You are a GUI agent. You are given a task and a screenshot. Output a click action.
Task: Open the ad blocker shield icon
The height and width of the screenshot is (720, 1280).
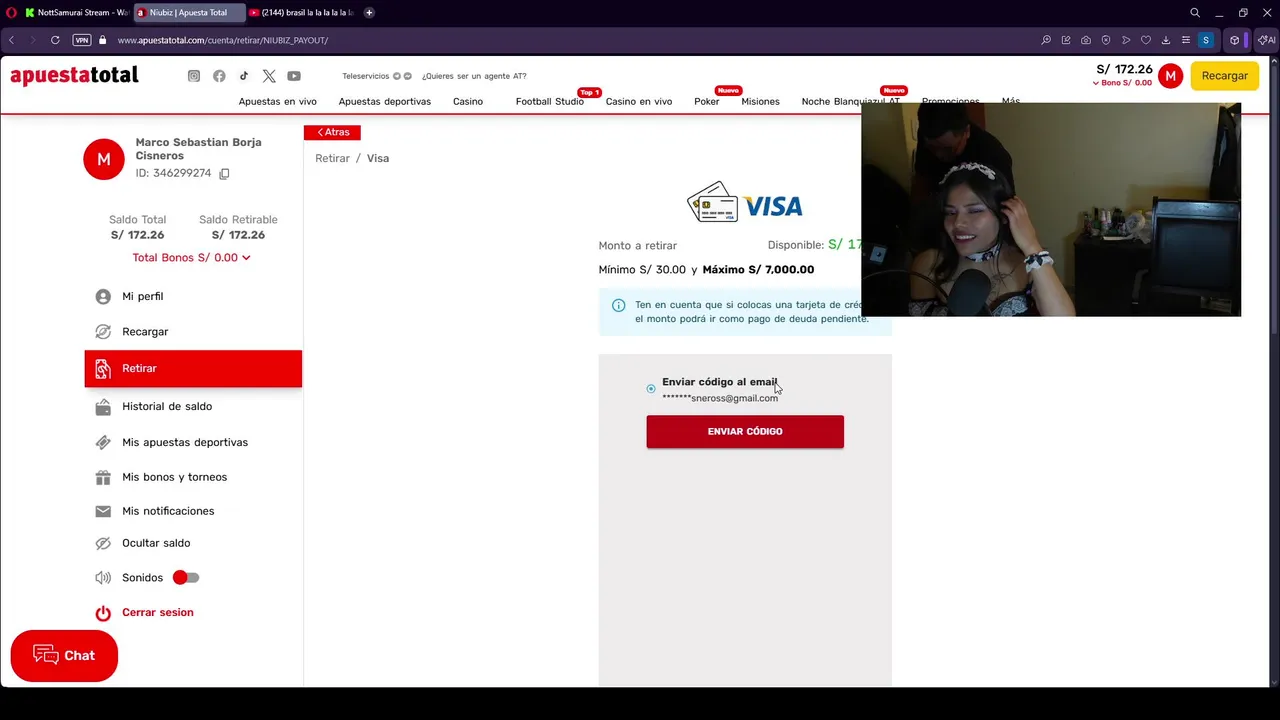point(1106,40)
